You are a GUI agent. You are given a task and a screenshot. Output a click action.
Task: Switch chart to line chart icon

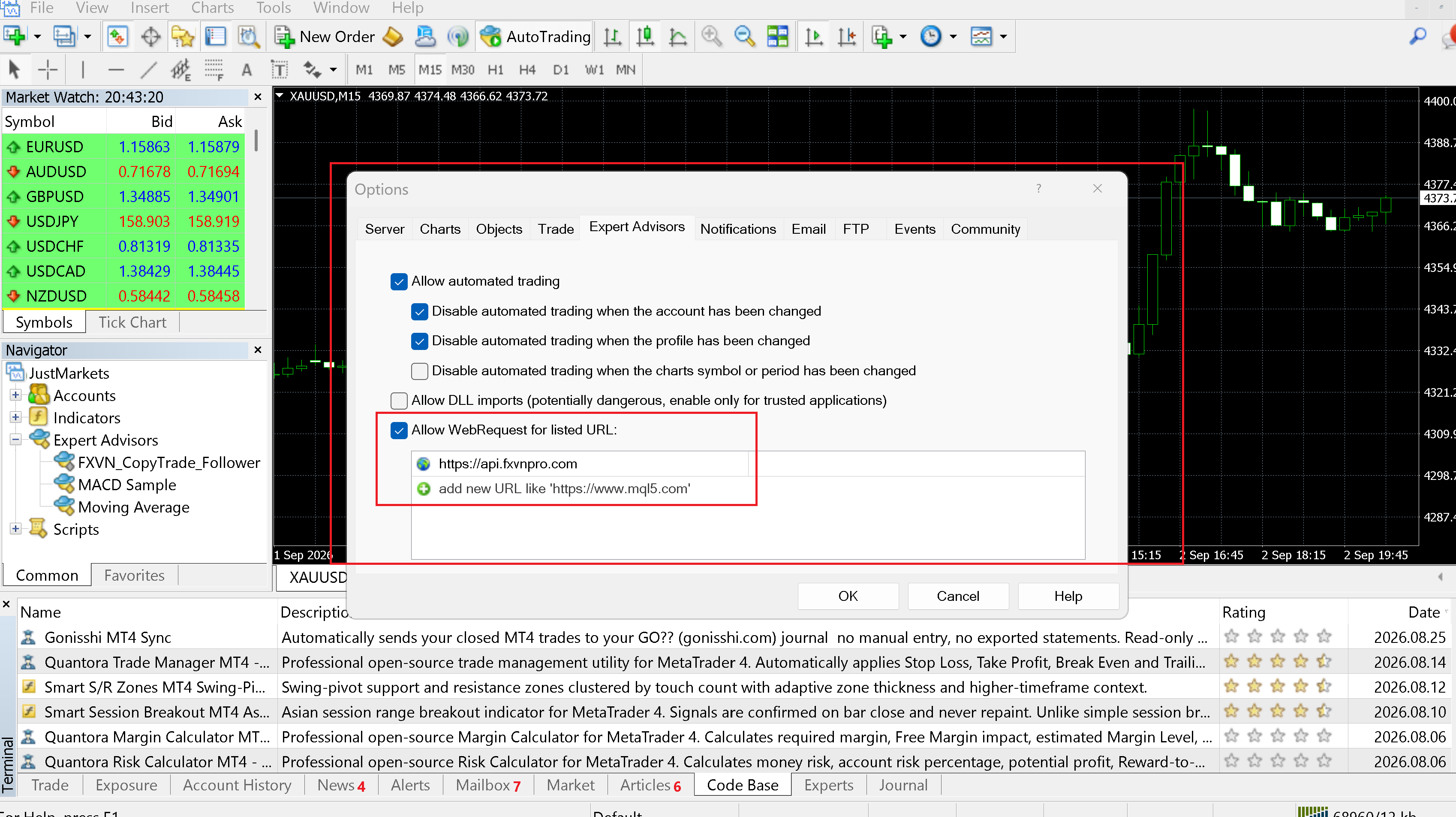click(678, 37)
